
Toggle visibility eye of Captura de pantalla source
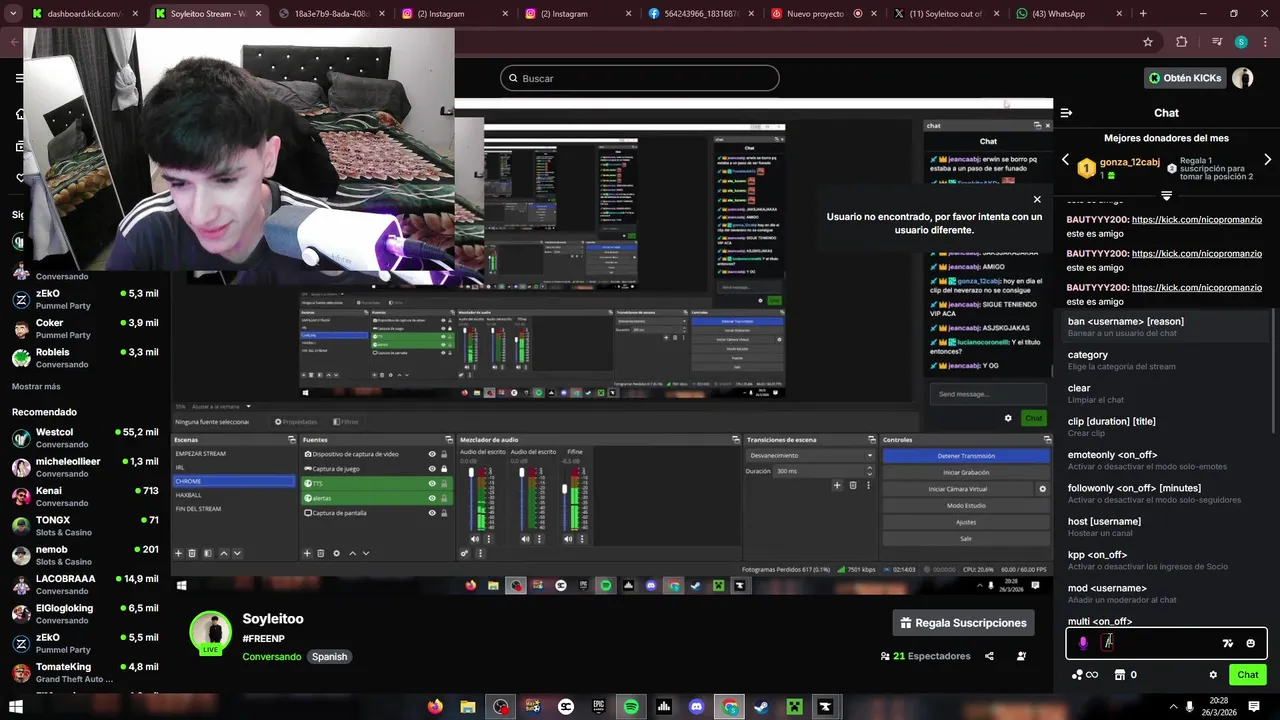click(x=432, y=513)
